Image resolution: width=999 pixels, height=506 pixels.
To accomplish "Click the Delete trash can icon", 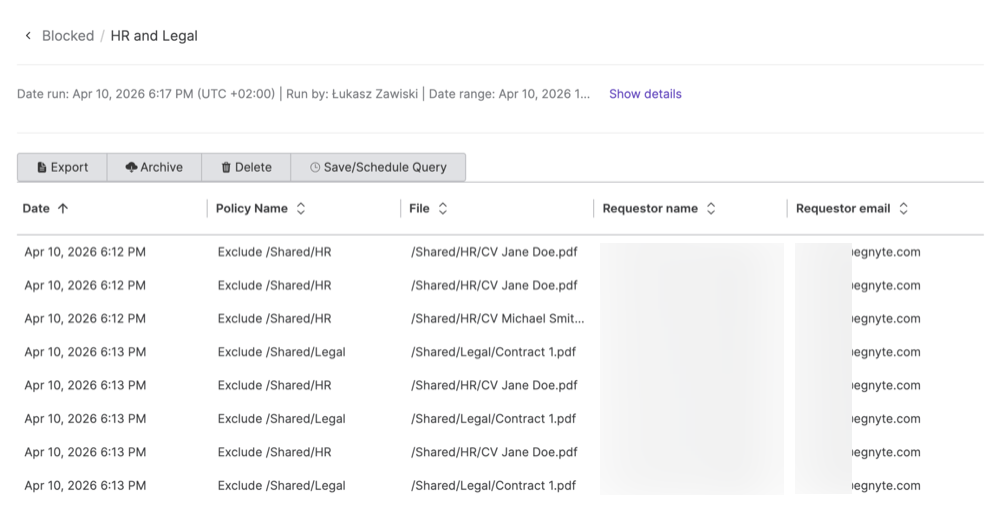I will 226,168.
